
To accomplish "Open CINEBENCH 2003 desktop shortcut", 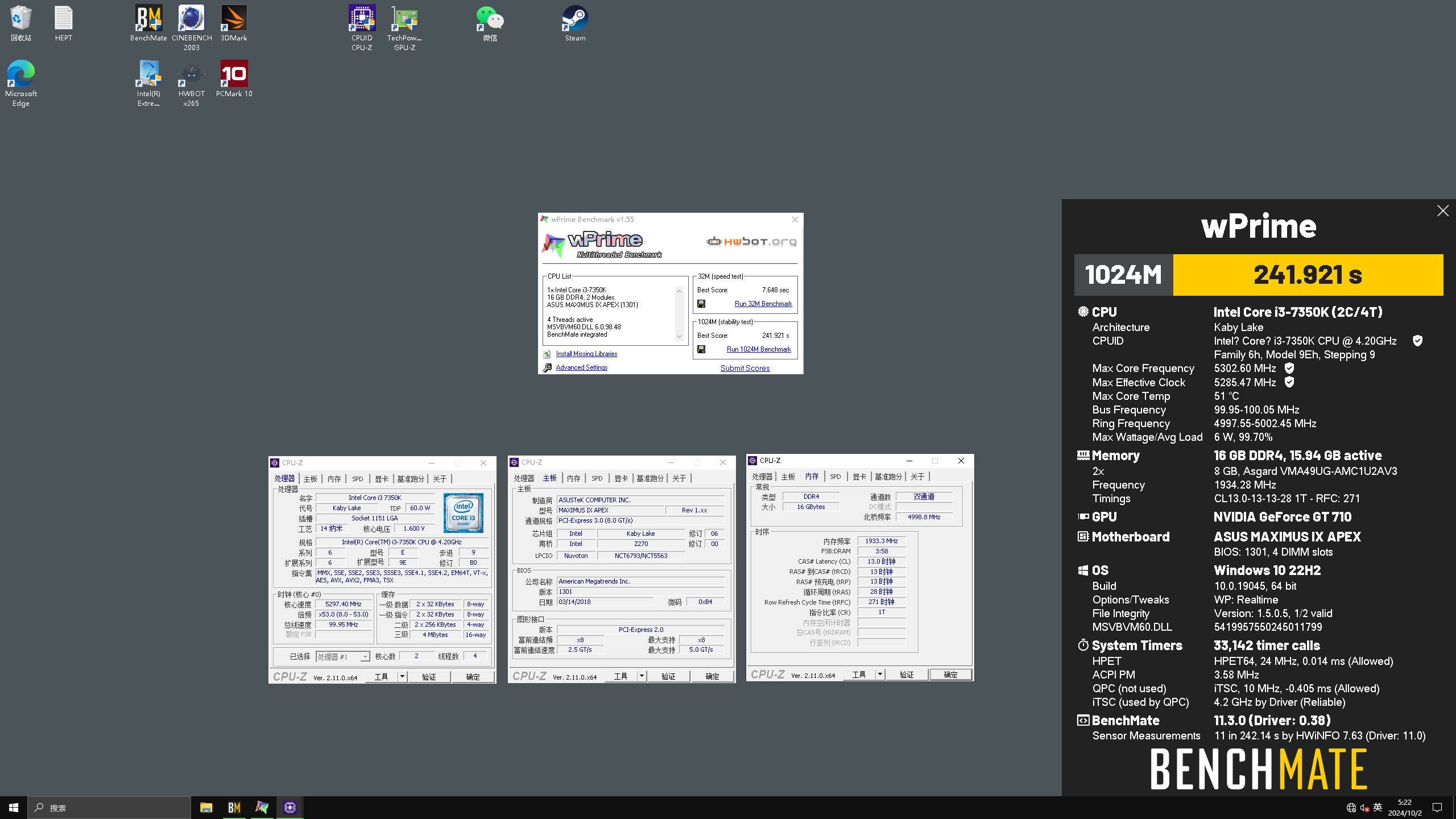I will point(192,27).
